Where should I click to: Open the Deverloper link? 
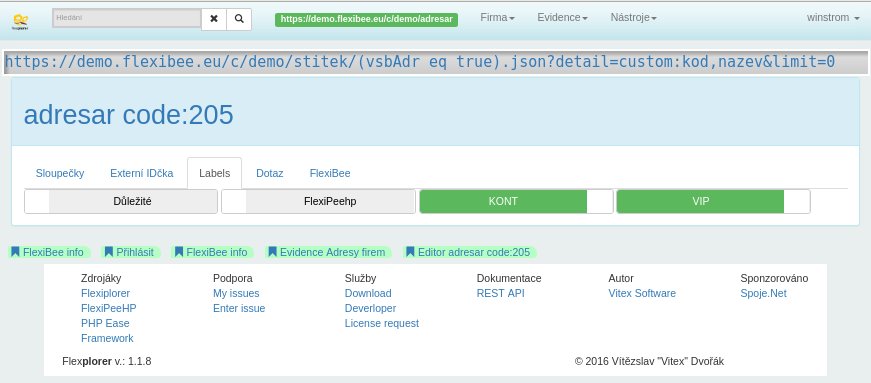pos(371,308)
